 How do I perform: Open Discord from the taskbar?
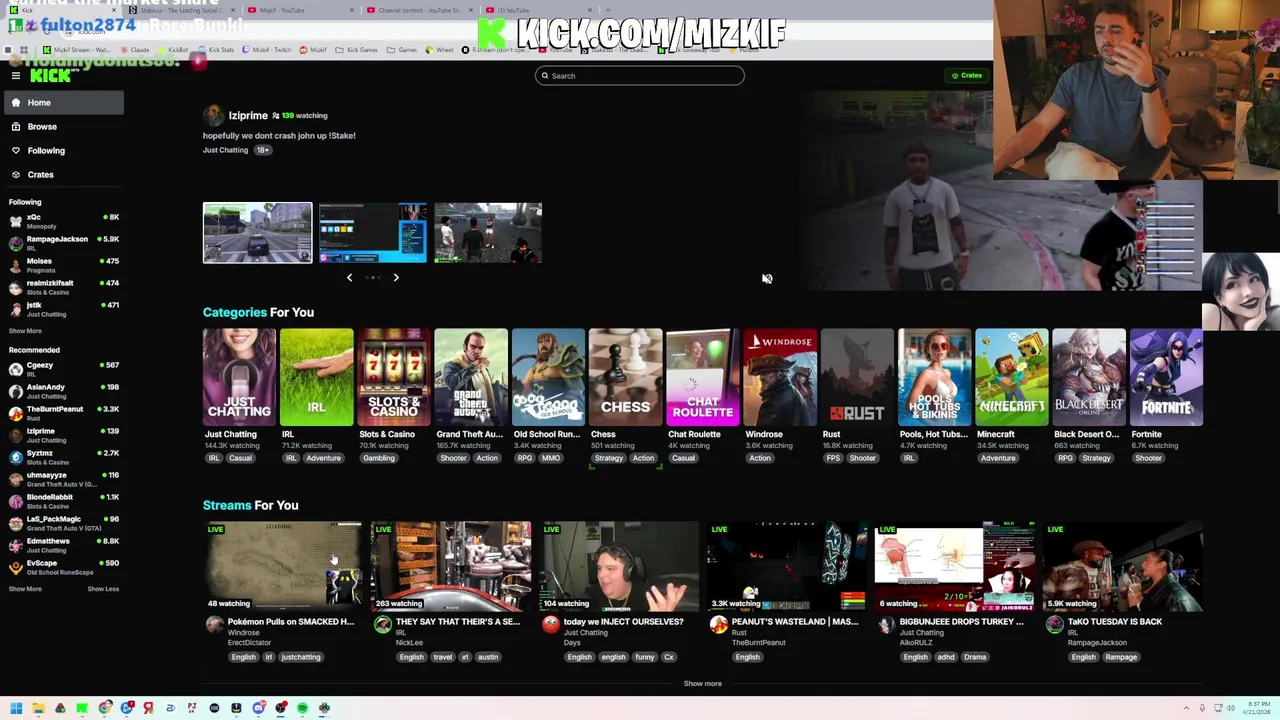(258, 708)
